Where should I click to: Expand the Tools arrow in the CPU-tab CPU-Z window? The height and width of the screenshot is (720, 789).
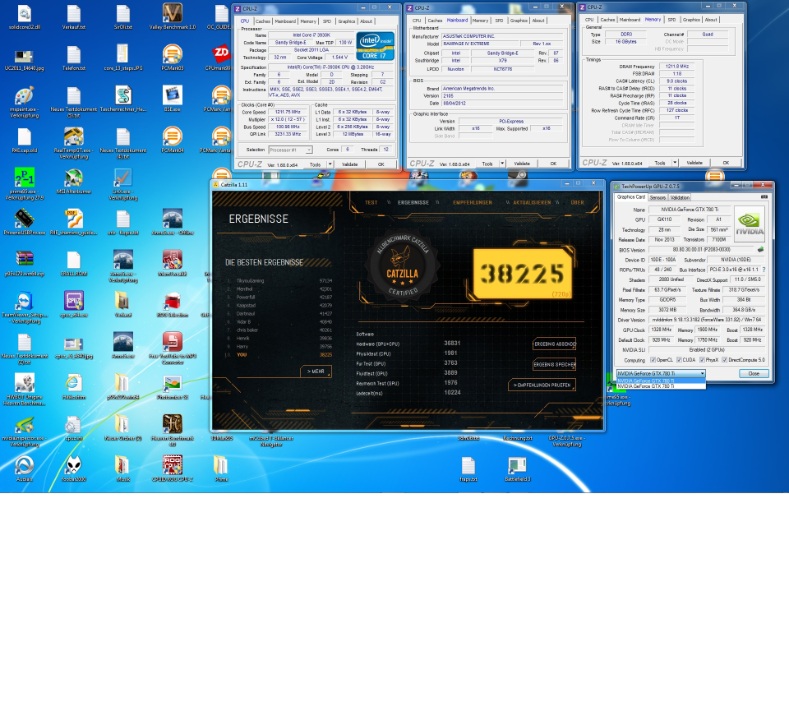point(330,164)
